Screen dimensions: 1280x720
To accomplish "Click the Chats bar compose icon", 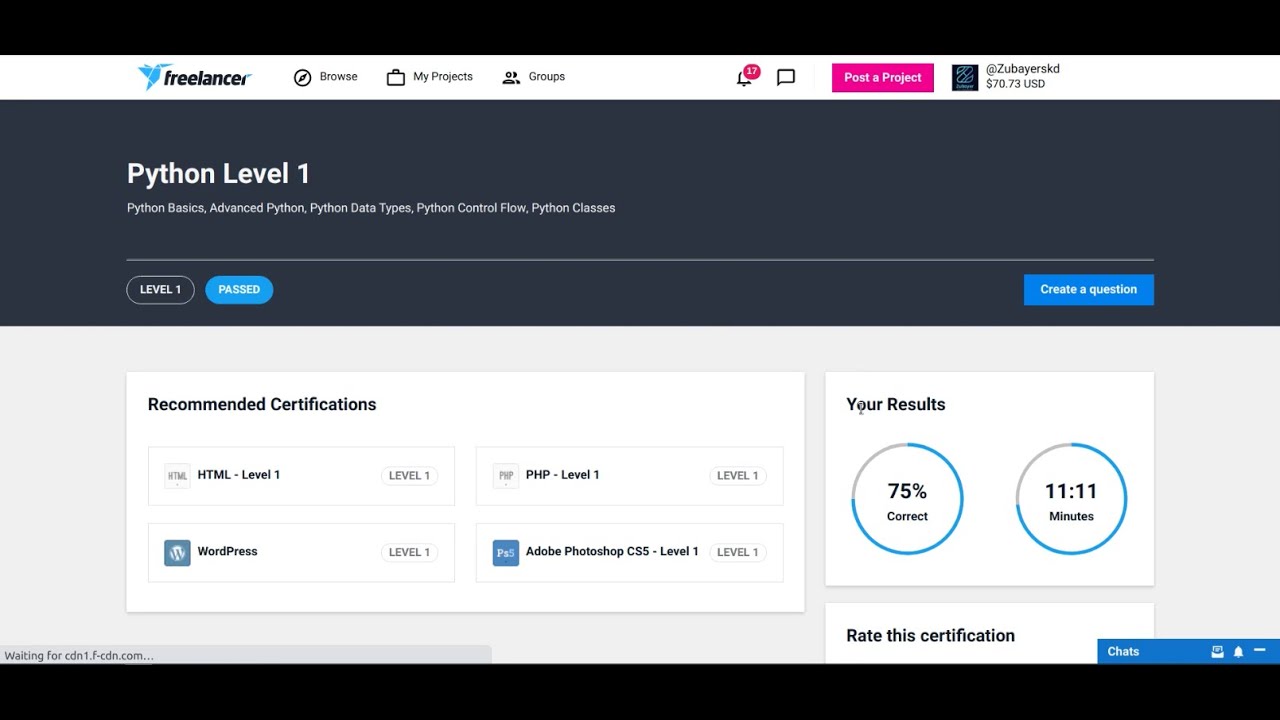I will (1217, 651).
